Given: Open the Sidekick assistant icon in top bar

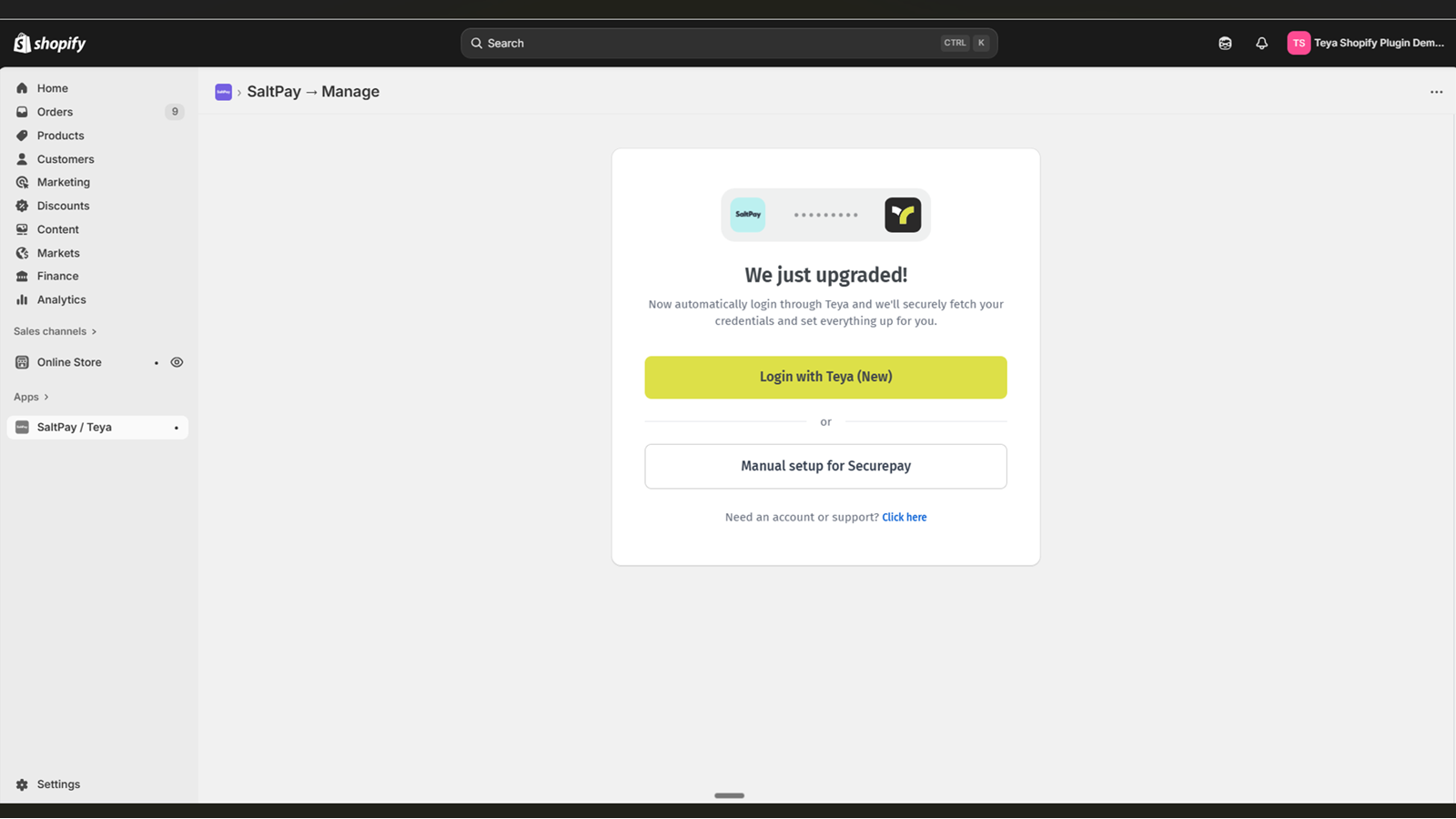Looking at the screenshot, I should [1225, 43].
